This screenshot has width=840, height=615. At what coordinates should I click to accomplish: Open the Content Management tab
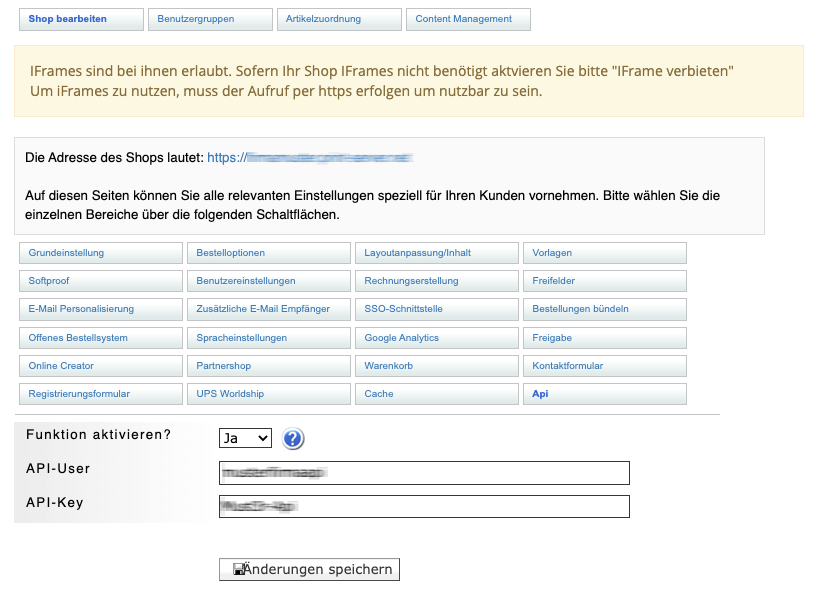click(468, 19)
